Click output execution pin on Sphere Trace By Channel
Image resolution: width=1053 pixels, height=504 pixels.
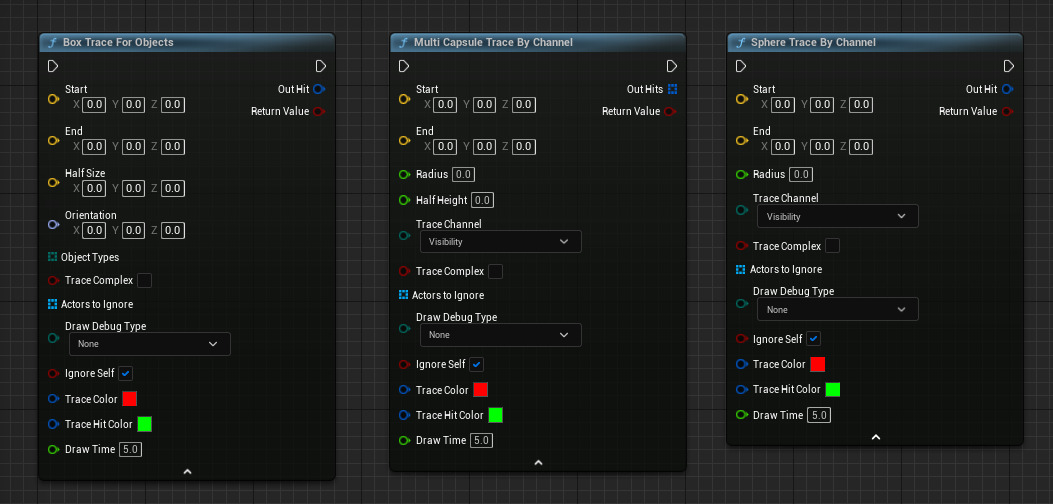tap(1009, 66)
